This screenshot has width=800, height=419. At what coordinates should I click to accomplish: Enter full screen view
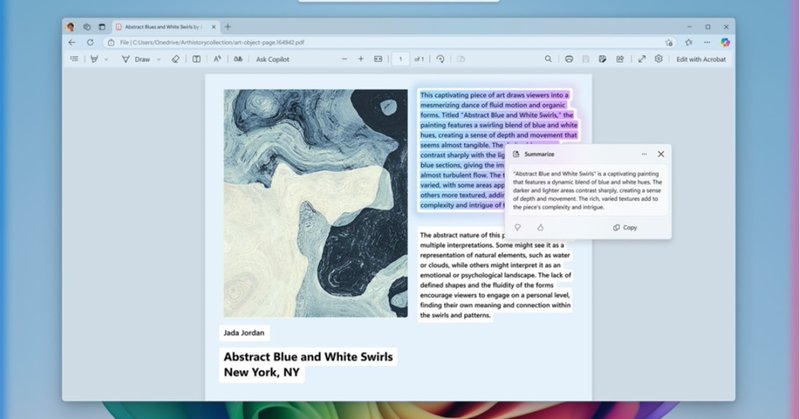point(642,59)
